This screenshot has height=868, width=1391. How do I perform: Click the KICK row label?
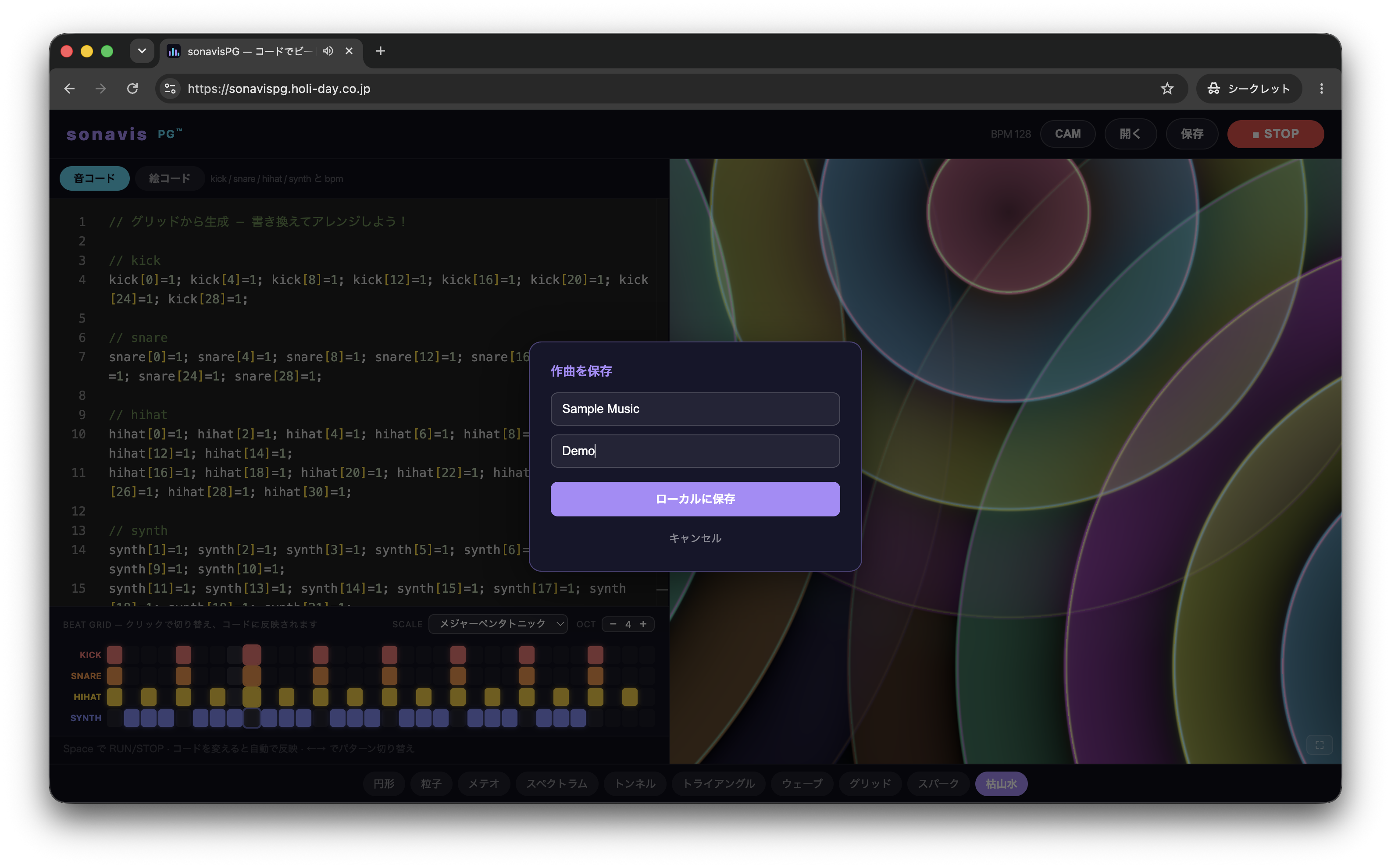(x=90, y=655)
